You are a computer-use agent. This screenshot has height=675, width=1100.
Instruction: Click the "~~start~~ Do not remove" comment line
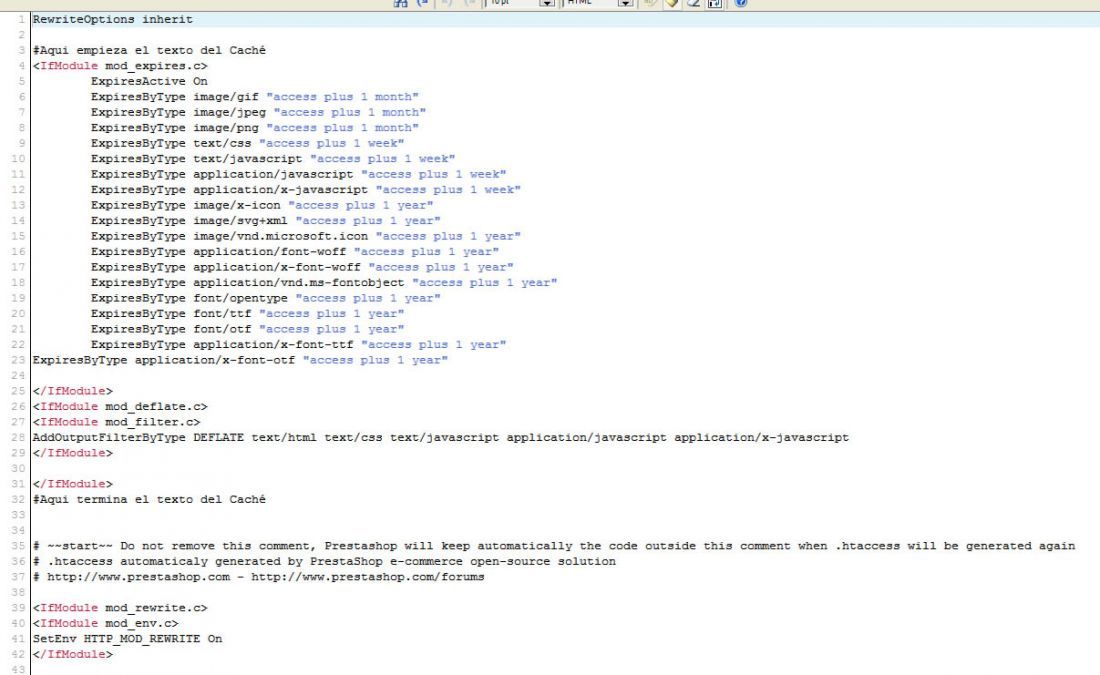pos(554,546)
